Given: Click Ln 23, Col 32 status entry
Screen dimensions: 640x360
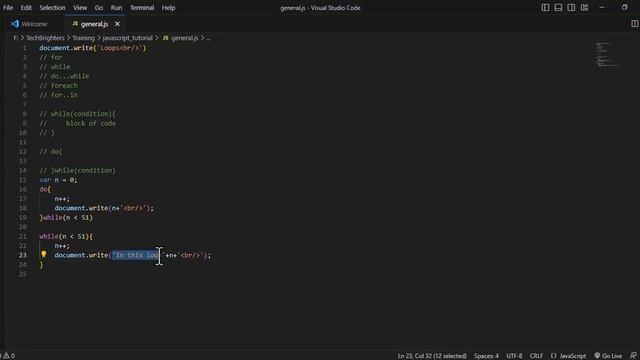Looking at the screenshot, I should pyautogui.click(x=432, y=356).
